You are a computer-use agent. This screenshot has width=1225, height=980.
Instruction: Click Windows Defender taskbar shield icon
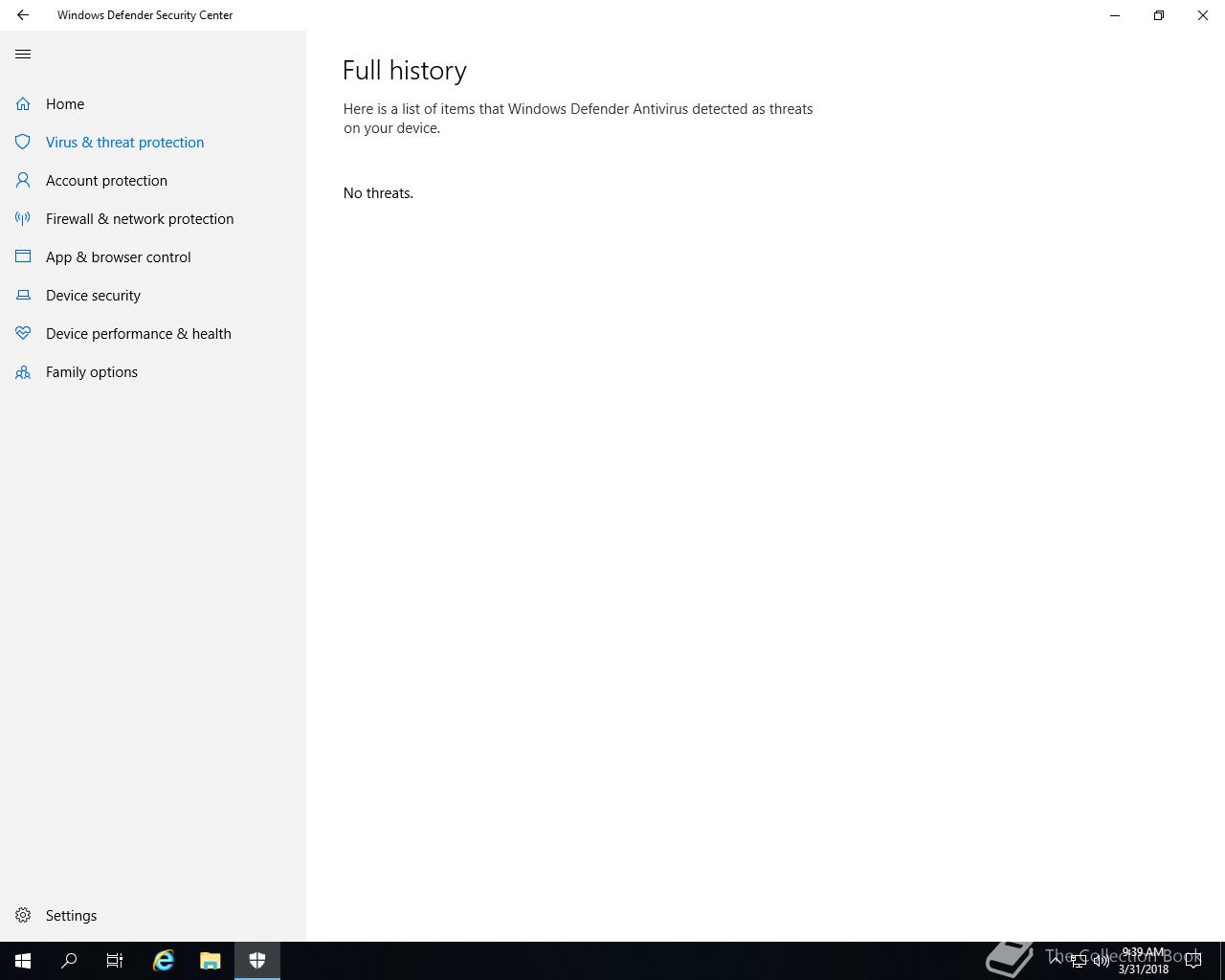[256, 961]
